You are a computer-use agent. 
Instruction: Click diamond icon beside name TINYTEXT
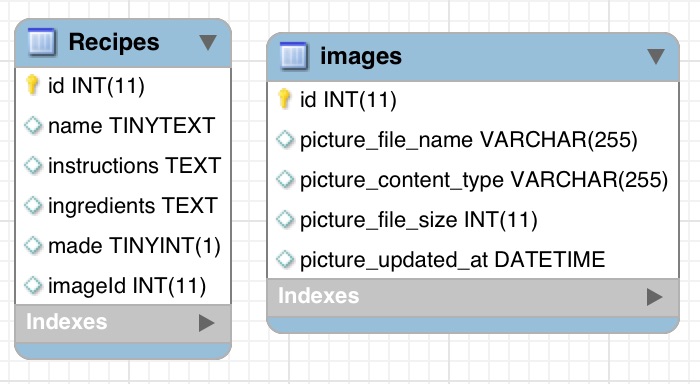point(33,125)
